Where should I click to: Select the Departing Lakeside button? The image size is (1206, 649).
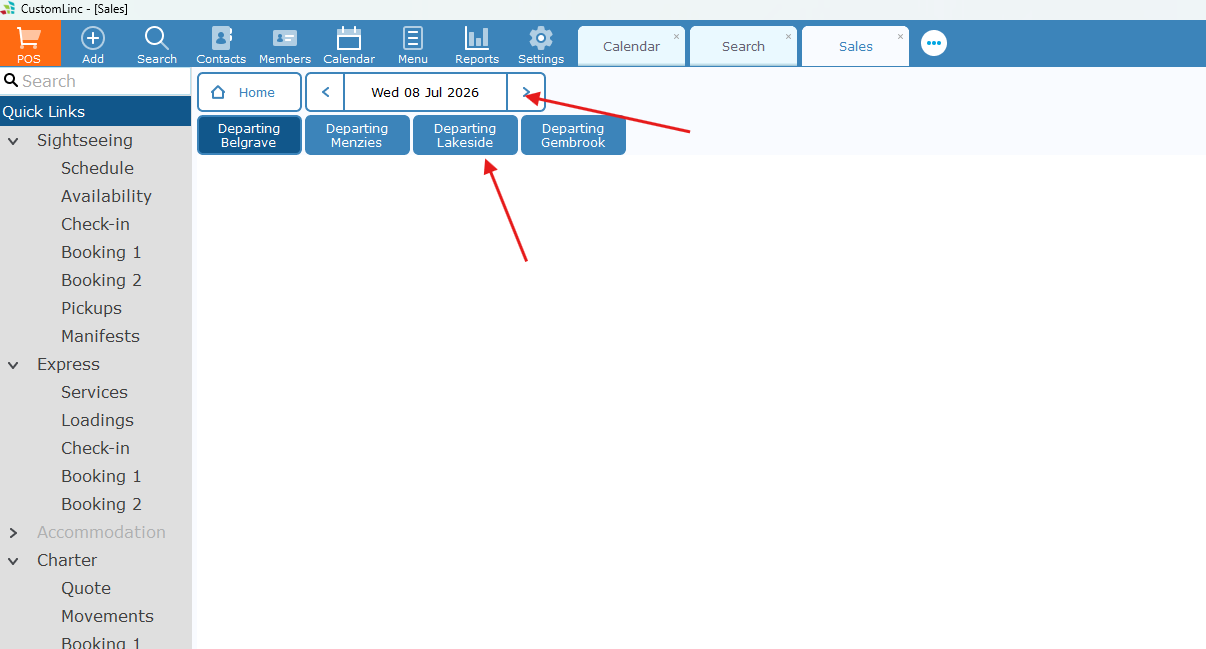(465, 135)
